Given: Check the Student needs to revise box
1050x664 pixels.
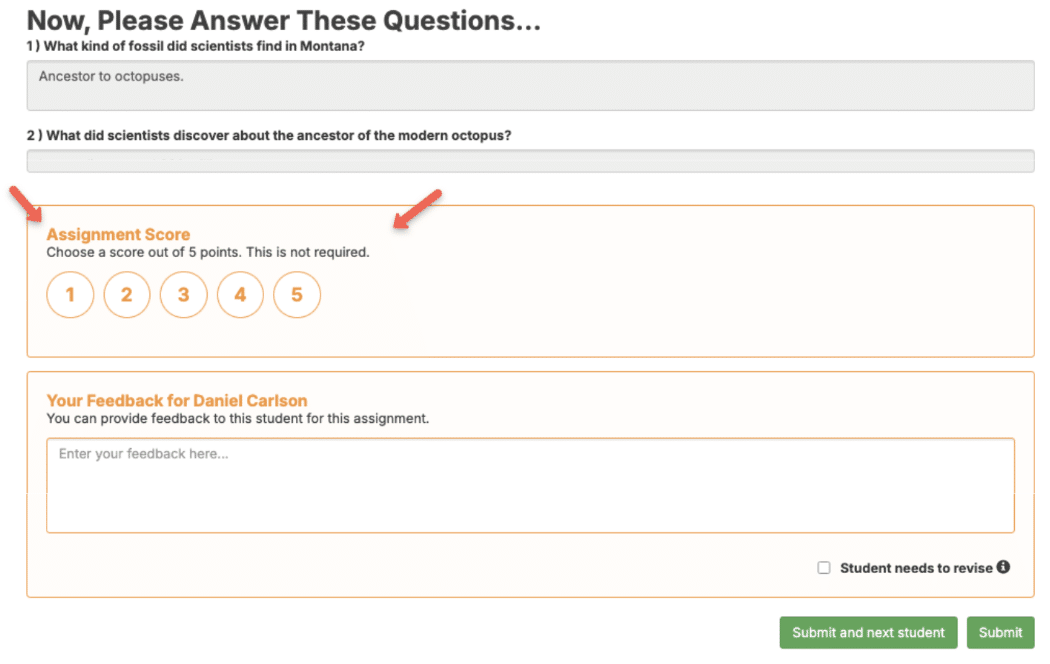Looking at the screenshot, I should [824, 568].
